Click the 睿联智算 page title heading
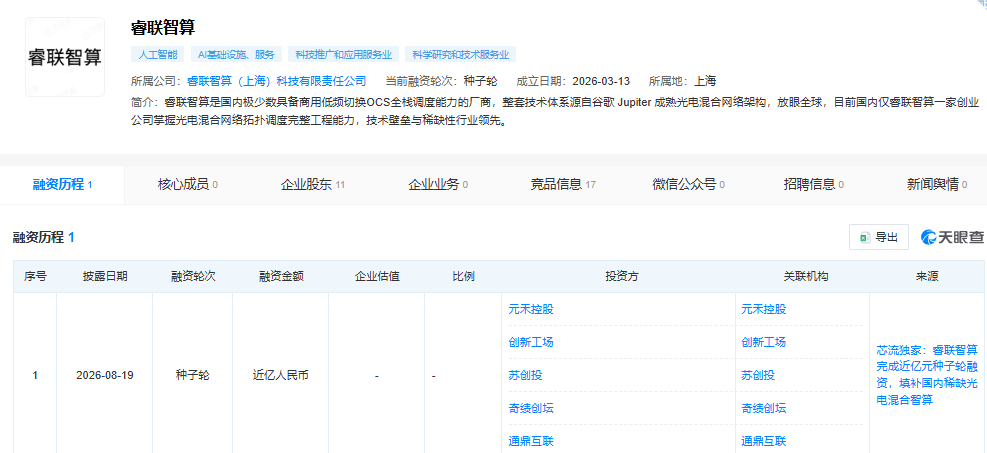The image size is (987, 453). 163,28
